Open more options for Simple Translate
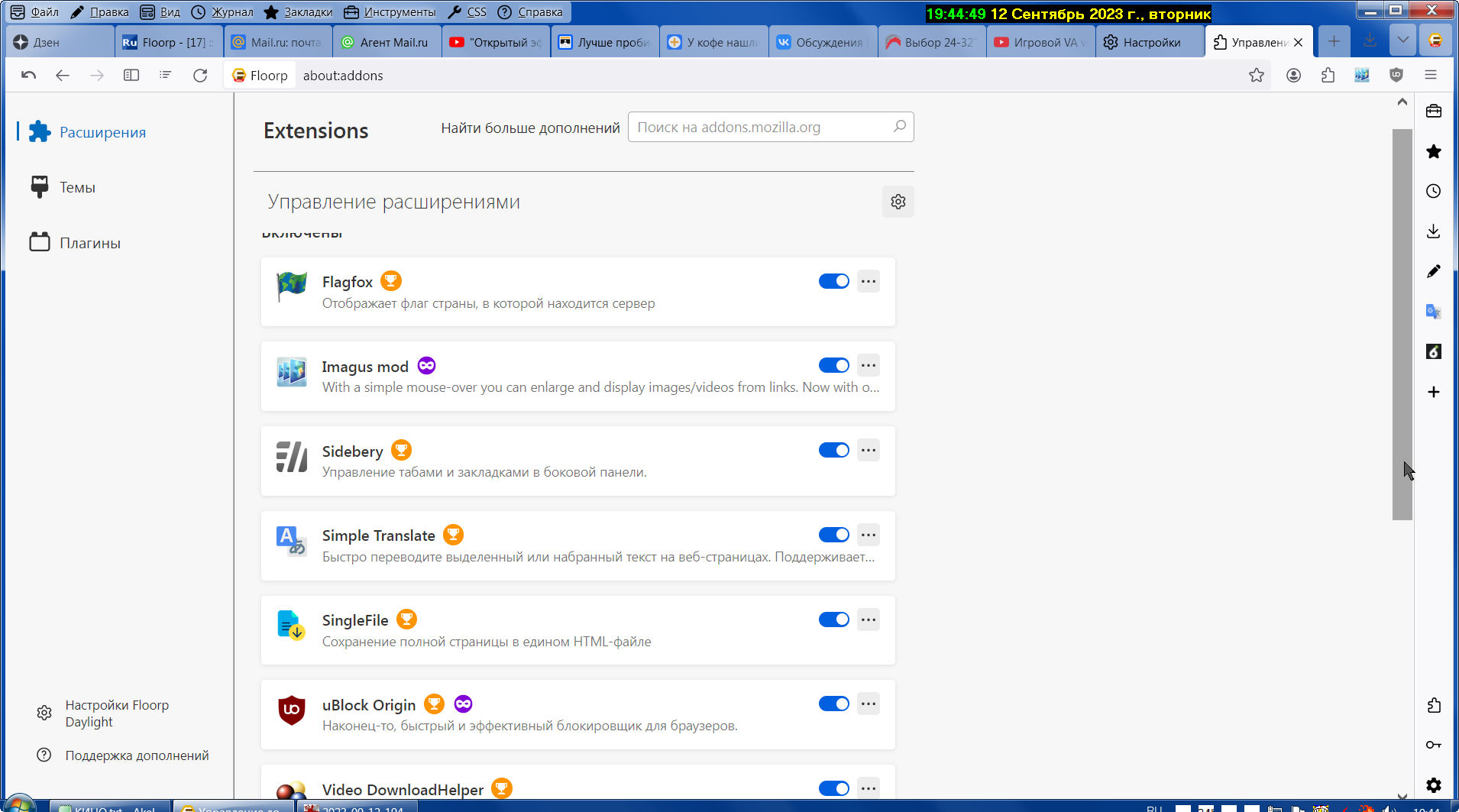 (869, 535)
